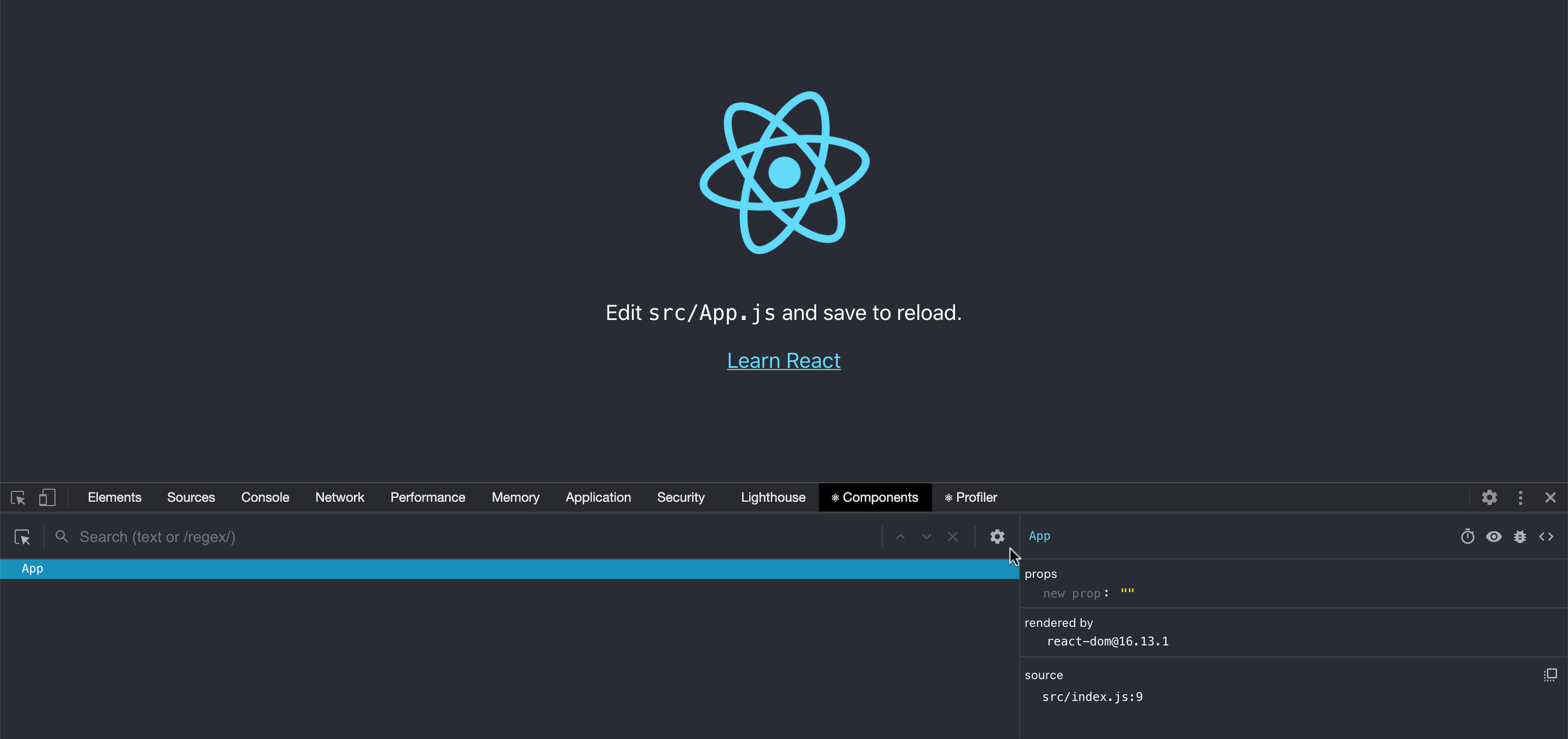Copy source location to clipboard icon
The height and width of the screenshot is (739, 1568).
click(x=1549, y=675)
